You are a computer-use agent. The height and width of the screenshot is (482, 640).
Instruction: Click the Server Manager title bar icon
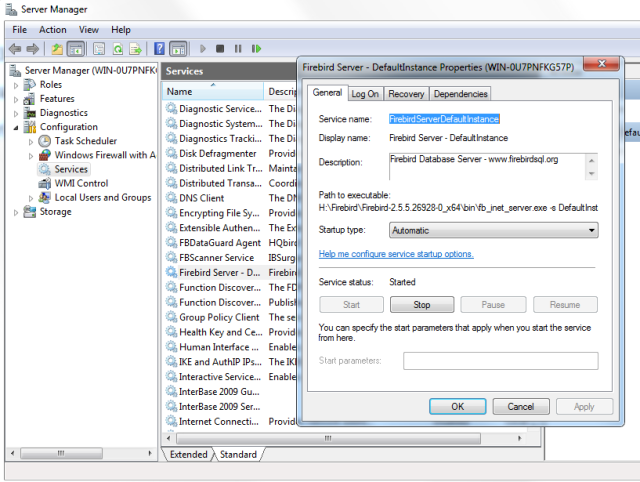click(x=11, y=9)
